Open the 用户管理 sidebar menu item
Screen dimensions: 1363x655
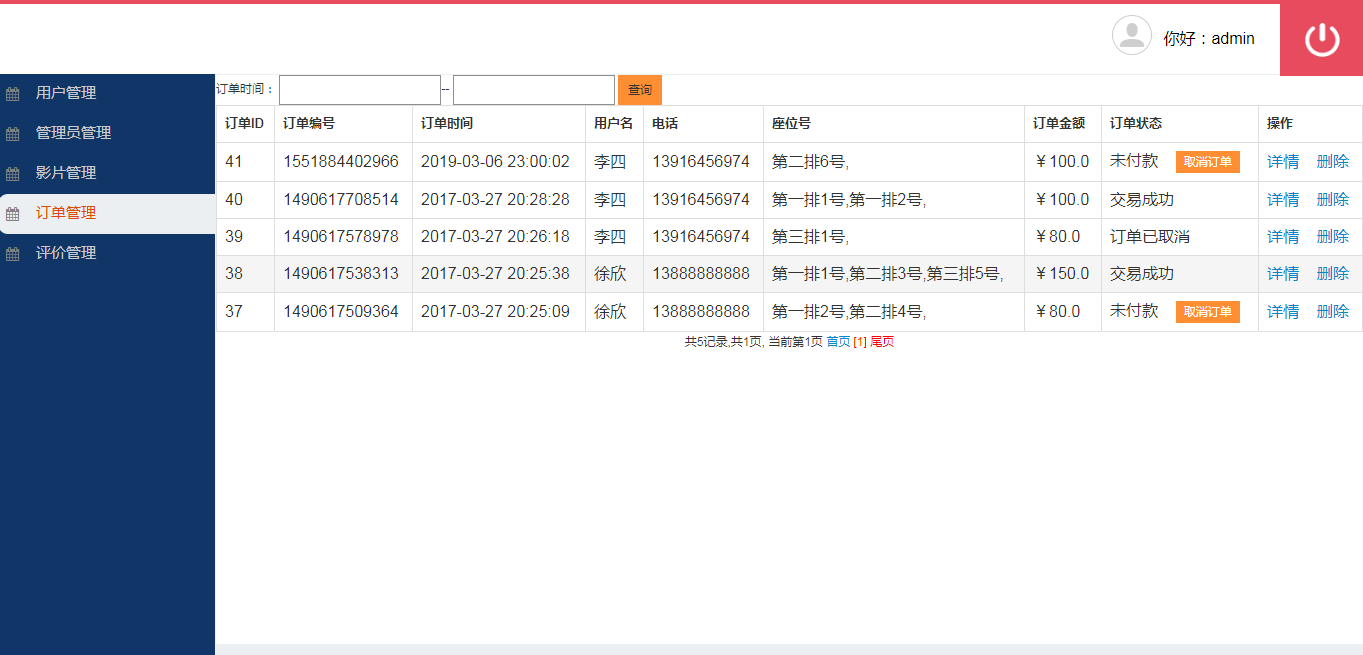[x=66, y=92]
